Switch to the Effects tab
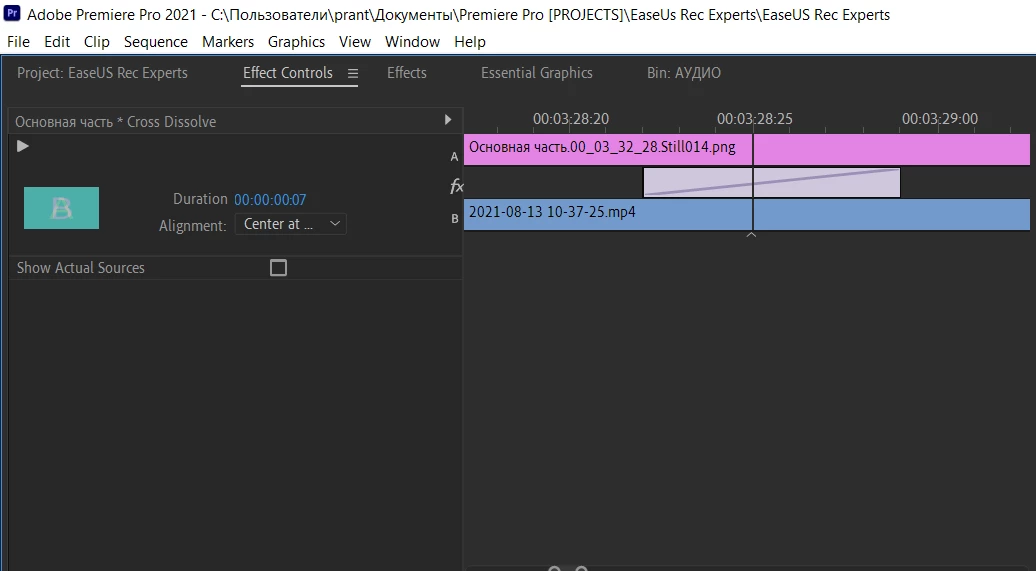The image size is (1036, 571). tap(406, 73)
